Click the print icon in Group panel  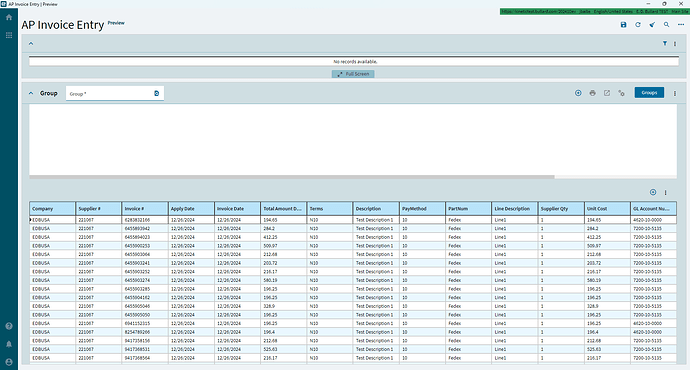592,93
